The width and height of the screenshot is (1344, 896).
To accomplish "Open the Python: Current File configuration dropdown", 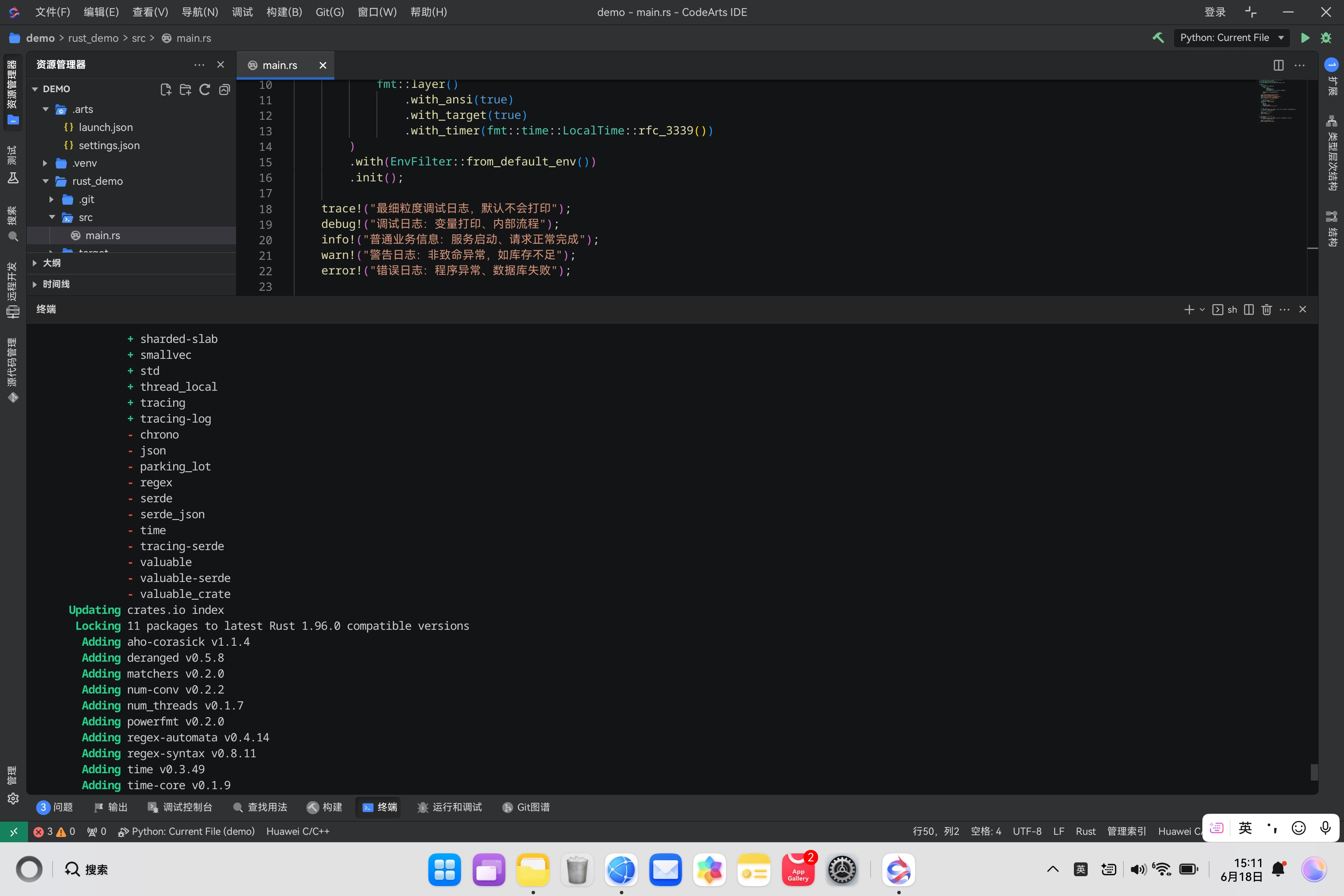I will point(1232,38).
